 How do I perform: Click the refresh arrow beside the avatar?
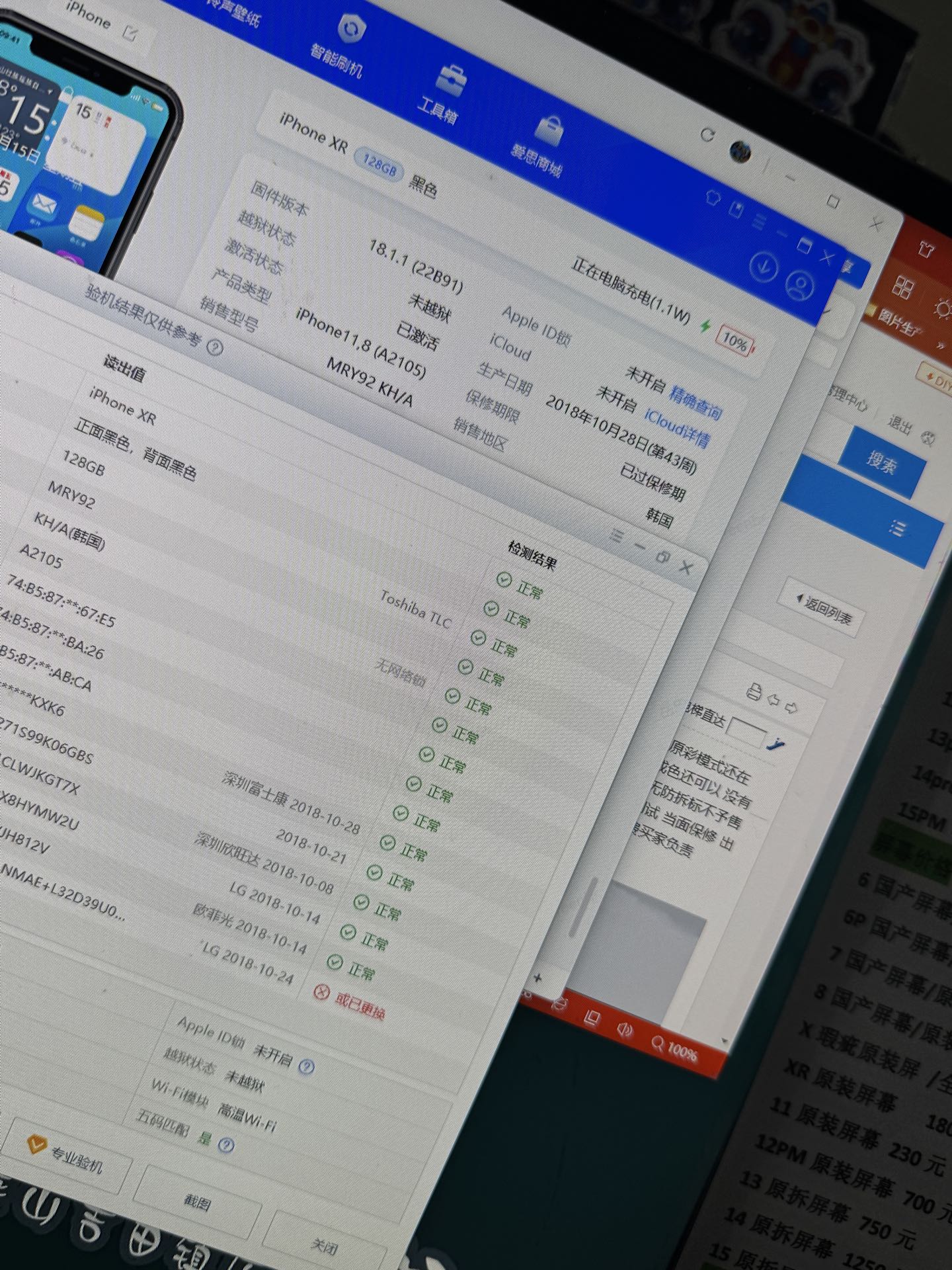click(707, 136)
